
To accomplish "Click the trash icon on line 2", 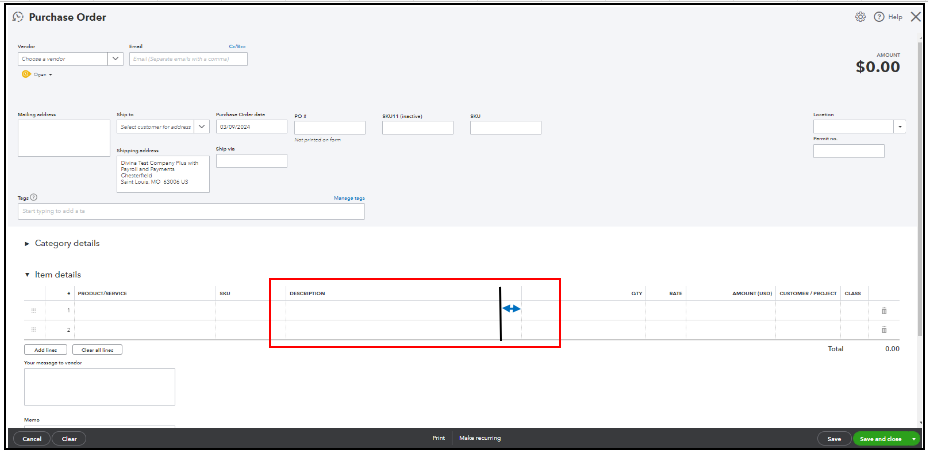I will pos(883,329).
